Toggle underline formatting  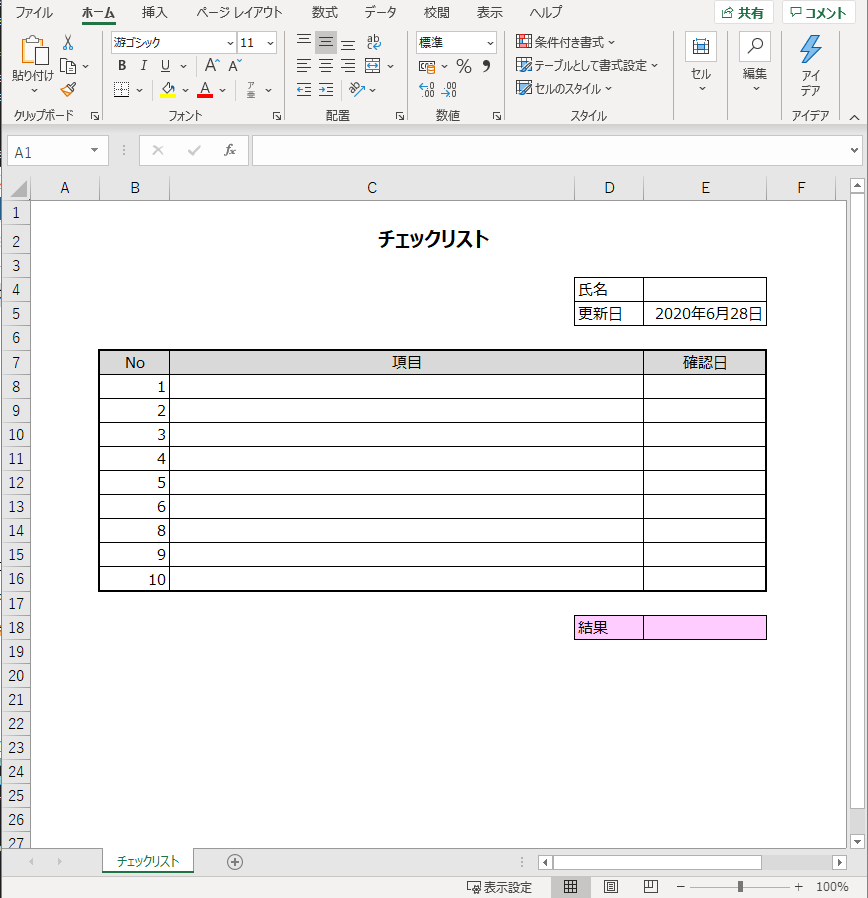pos(164,65)
